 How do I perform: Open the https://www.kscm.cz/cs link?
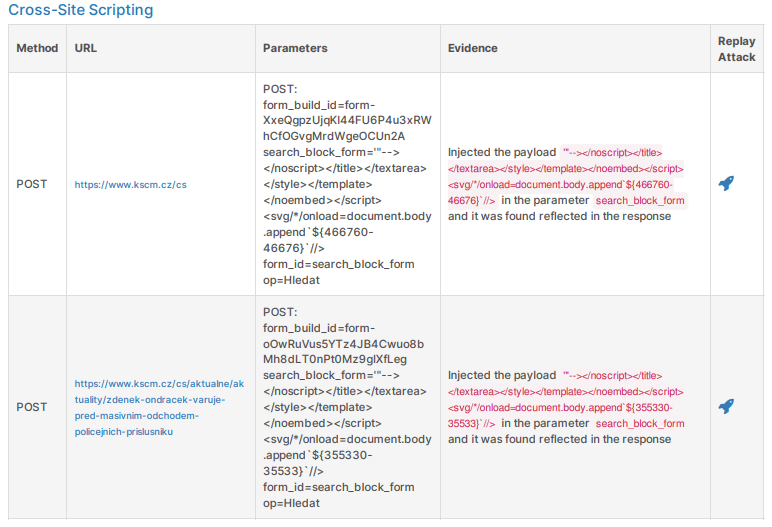[130, 185]
